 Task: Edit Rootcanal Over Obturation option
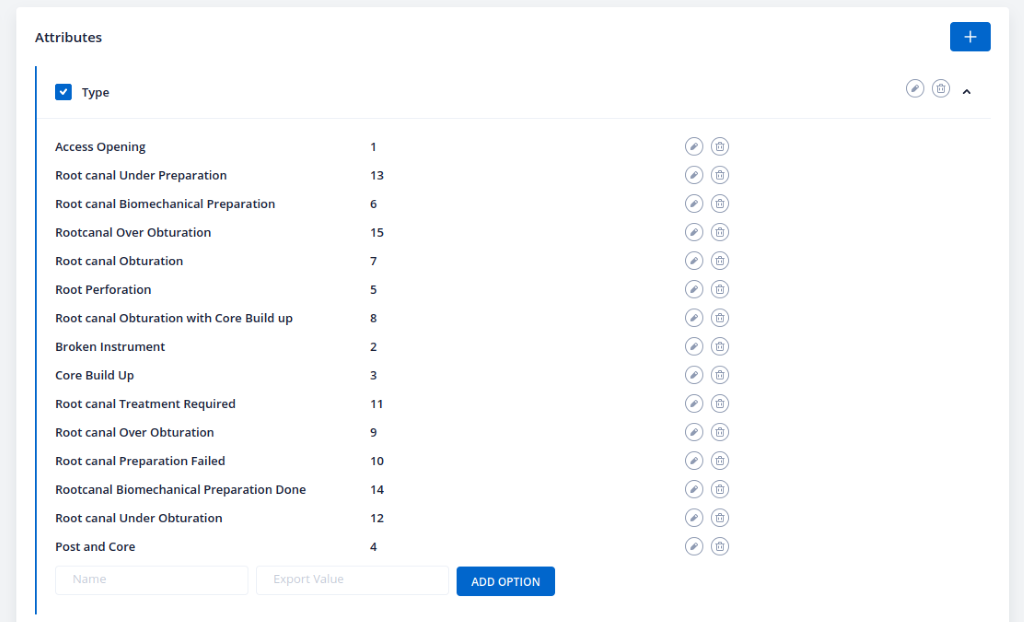pos(694,232)
